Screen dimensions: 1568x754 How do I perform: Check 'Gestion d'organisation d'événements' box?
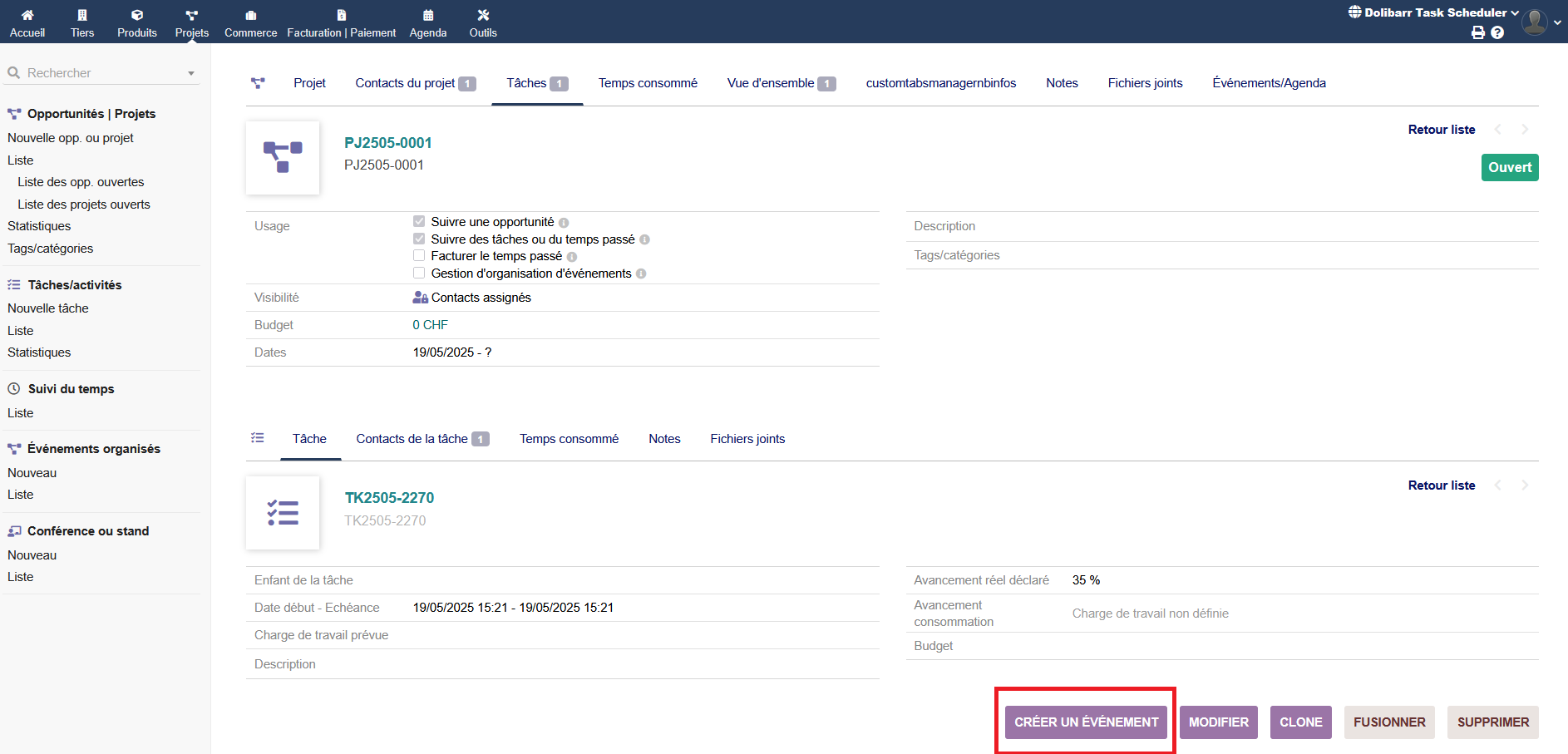[419, 274]
